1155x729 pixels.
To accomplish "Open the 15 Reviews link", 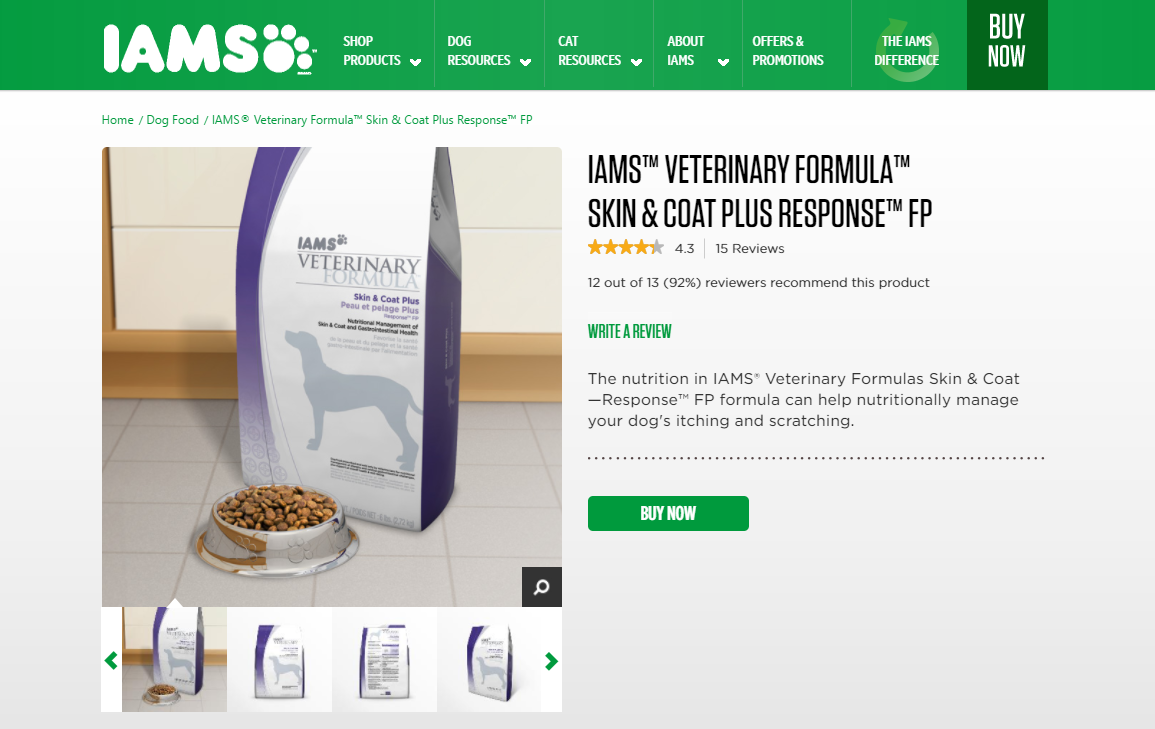I will [750, 248].
